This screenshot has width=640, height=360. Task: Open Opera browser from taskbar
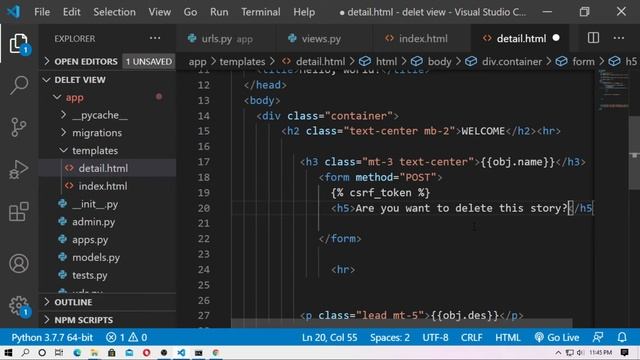[x=147, y=353]
